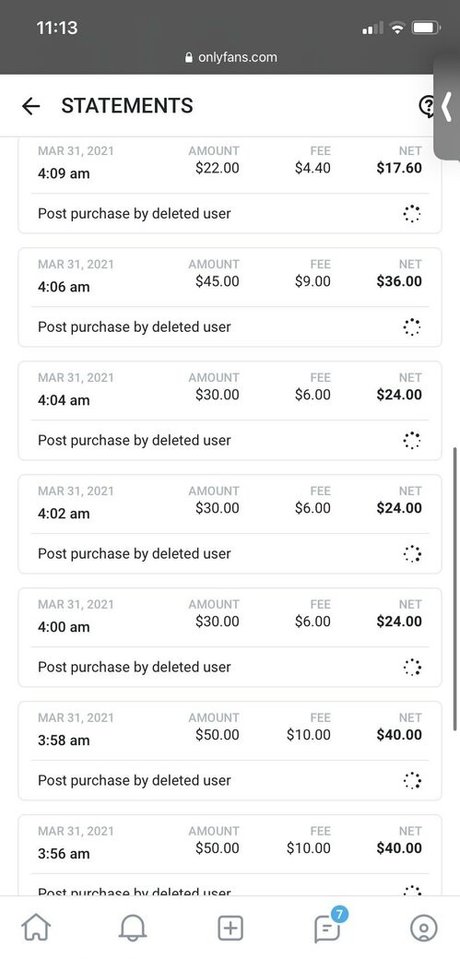Tap the STATEMENTS page title
Screen dimensions: 460x959
point(127,106)
